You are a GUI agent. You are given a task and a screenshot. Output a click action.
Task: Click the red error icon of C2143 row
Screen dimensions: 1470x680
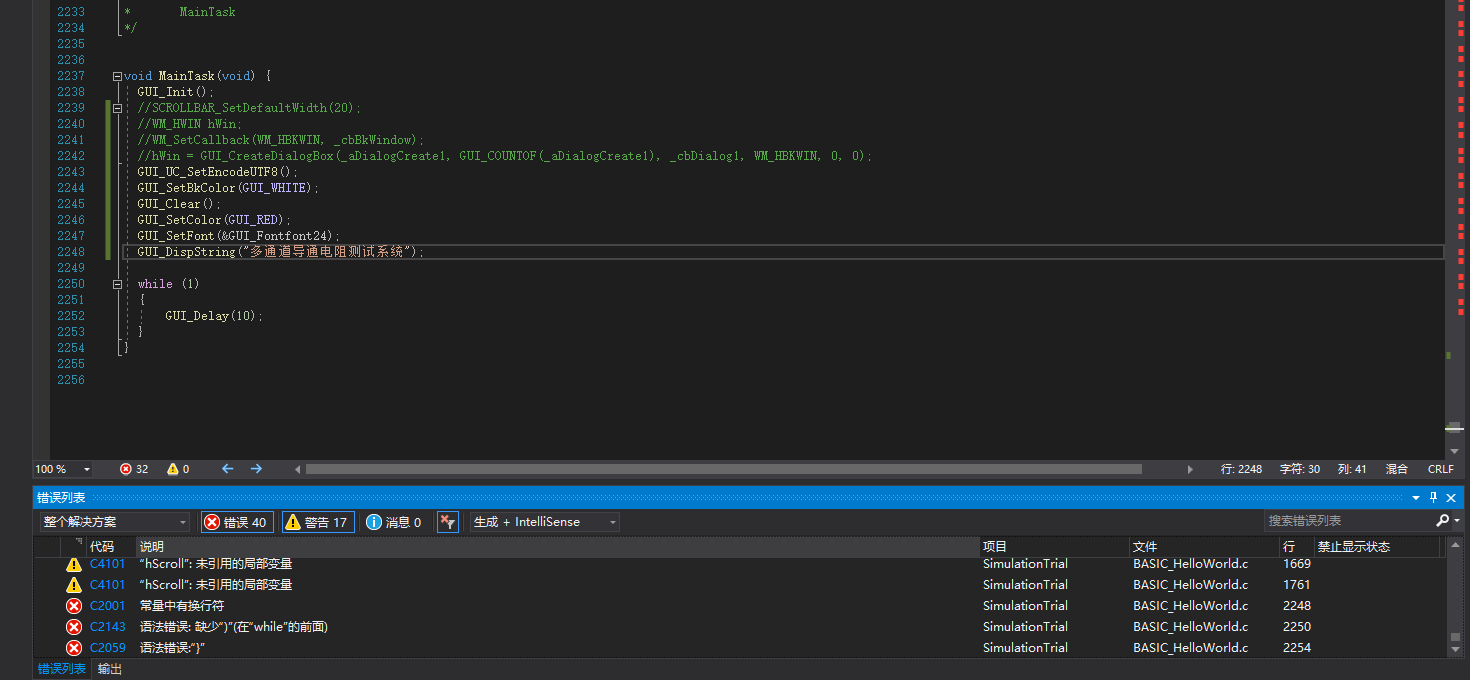point(74,627)
